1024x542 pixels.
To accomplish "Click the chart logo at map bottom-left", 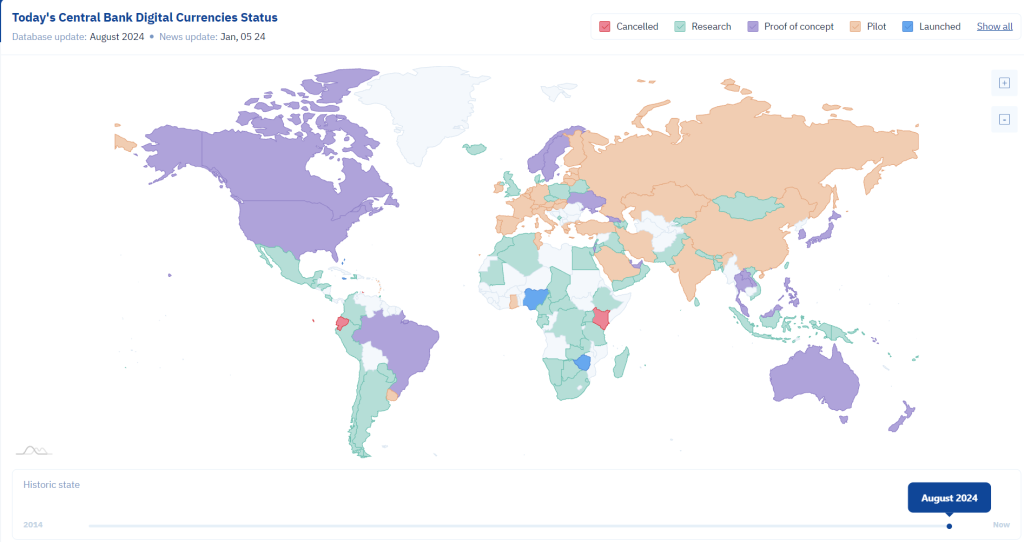I will click(x=33, y=451).
